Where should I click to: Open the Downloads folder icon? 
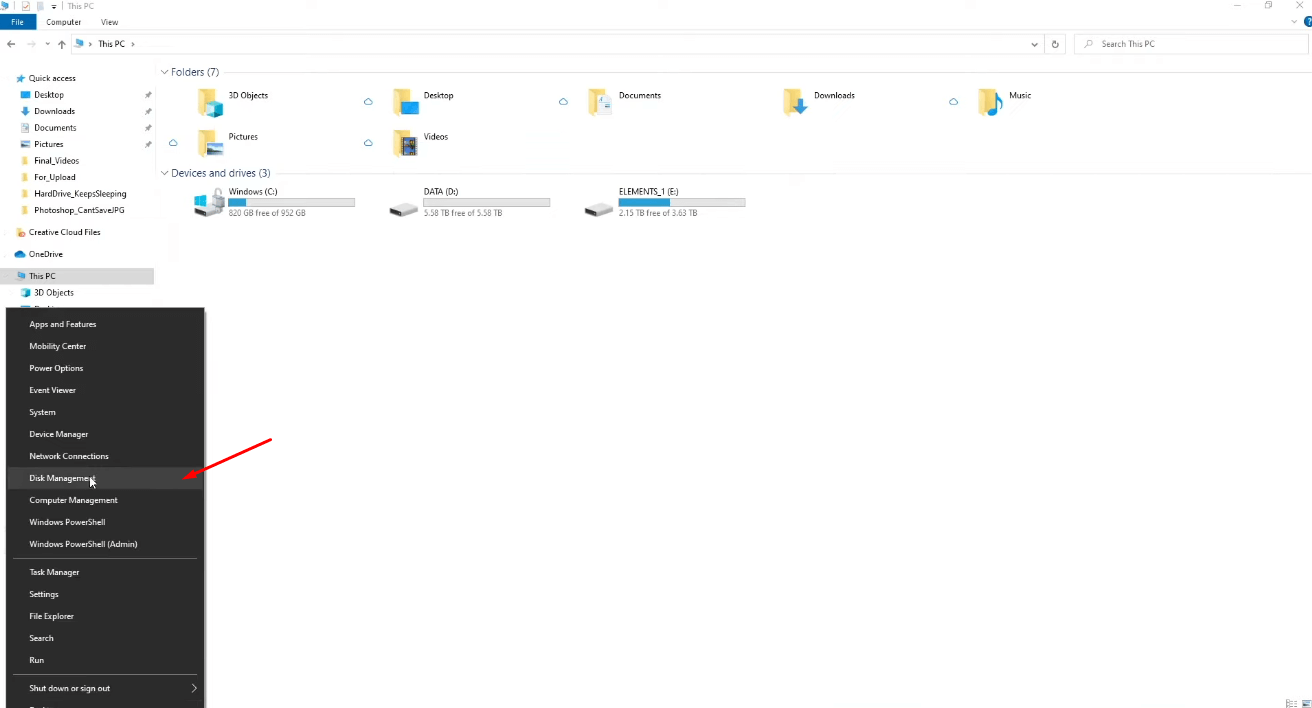[795, 102]
